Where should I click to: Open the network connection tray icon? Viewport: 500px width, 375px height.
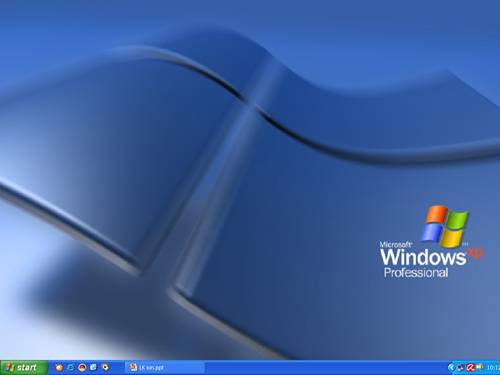coord(461,368)
